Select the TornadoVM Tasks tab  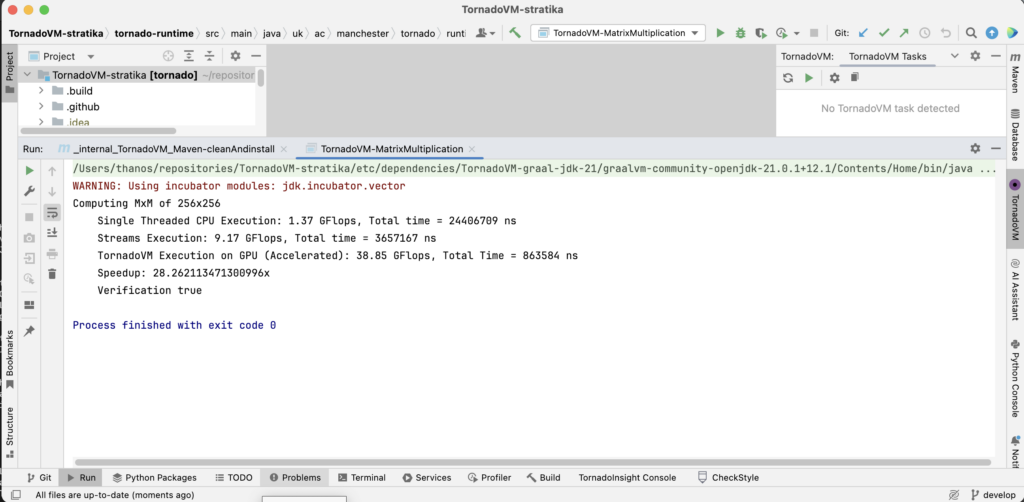tap(888, 56)
